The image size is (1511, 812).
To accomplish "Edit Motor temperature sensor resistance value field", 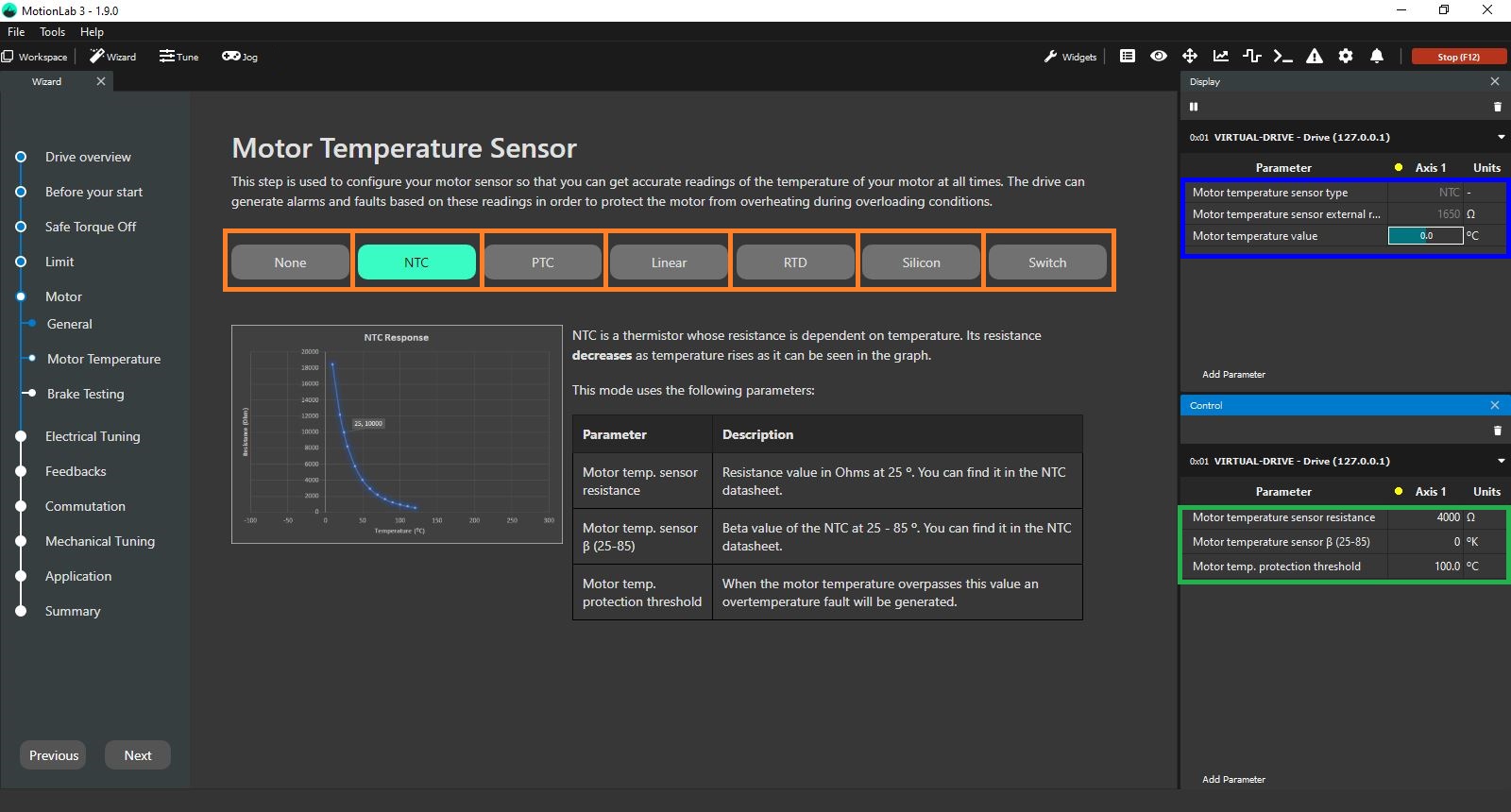I will point(1426,517).
